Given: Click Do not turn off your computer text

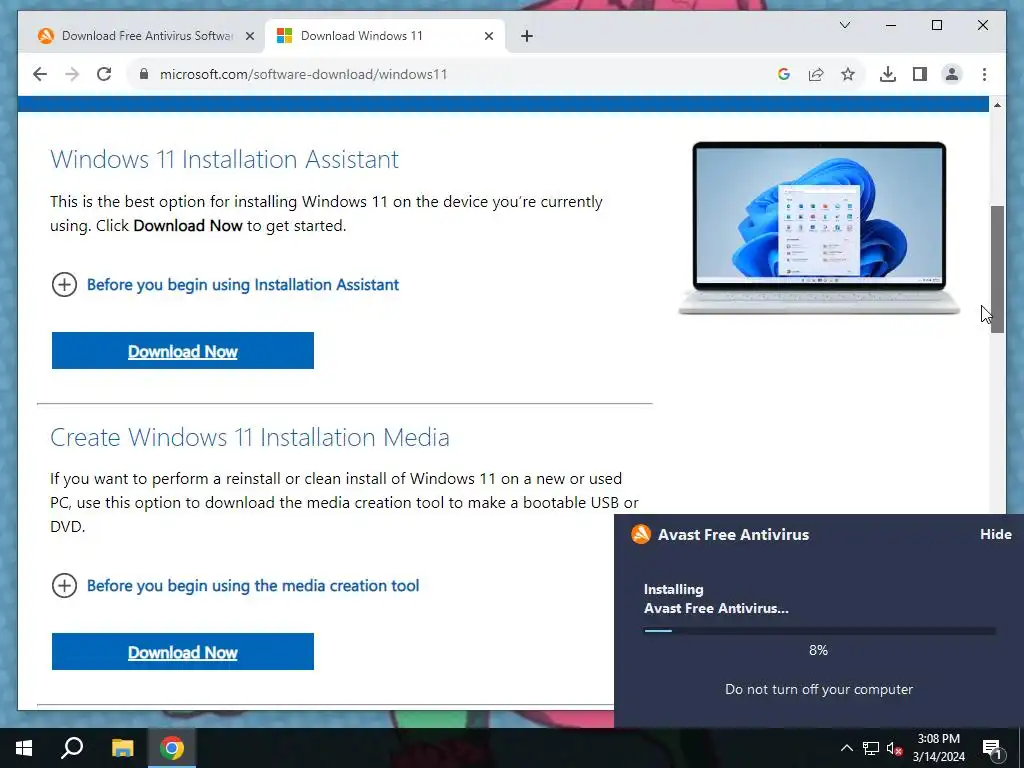Looking at the screenshot, I should (x=819, y=690).
